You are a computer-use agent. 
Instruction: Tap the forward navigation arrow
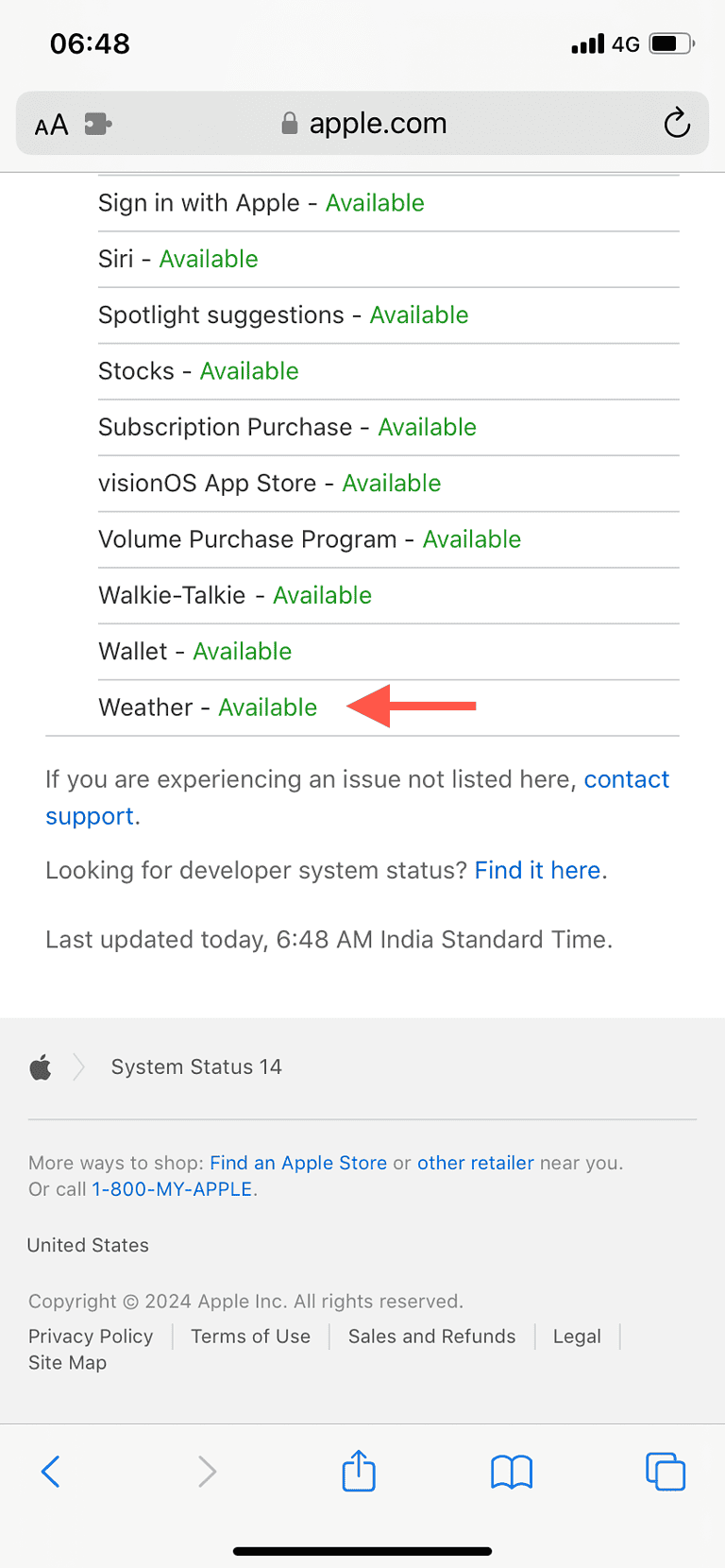coord(207,1471)
